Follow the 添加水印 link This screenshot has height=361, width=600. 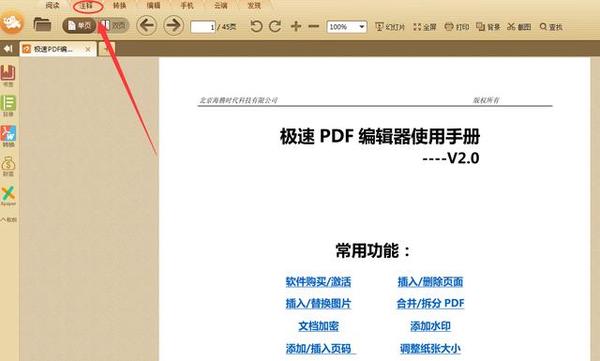tap(430, 326)
